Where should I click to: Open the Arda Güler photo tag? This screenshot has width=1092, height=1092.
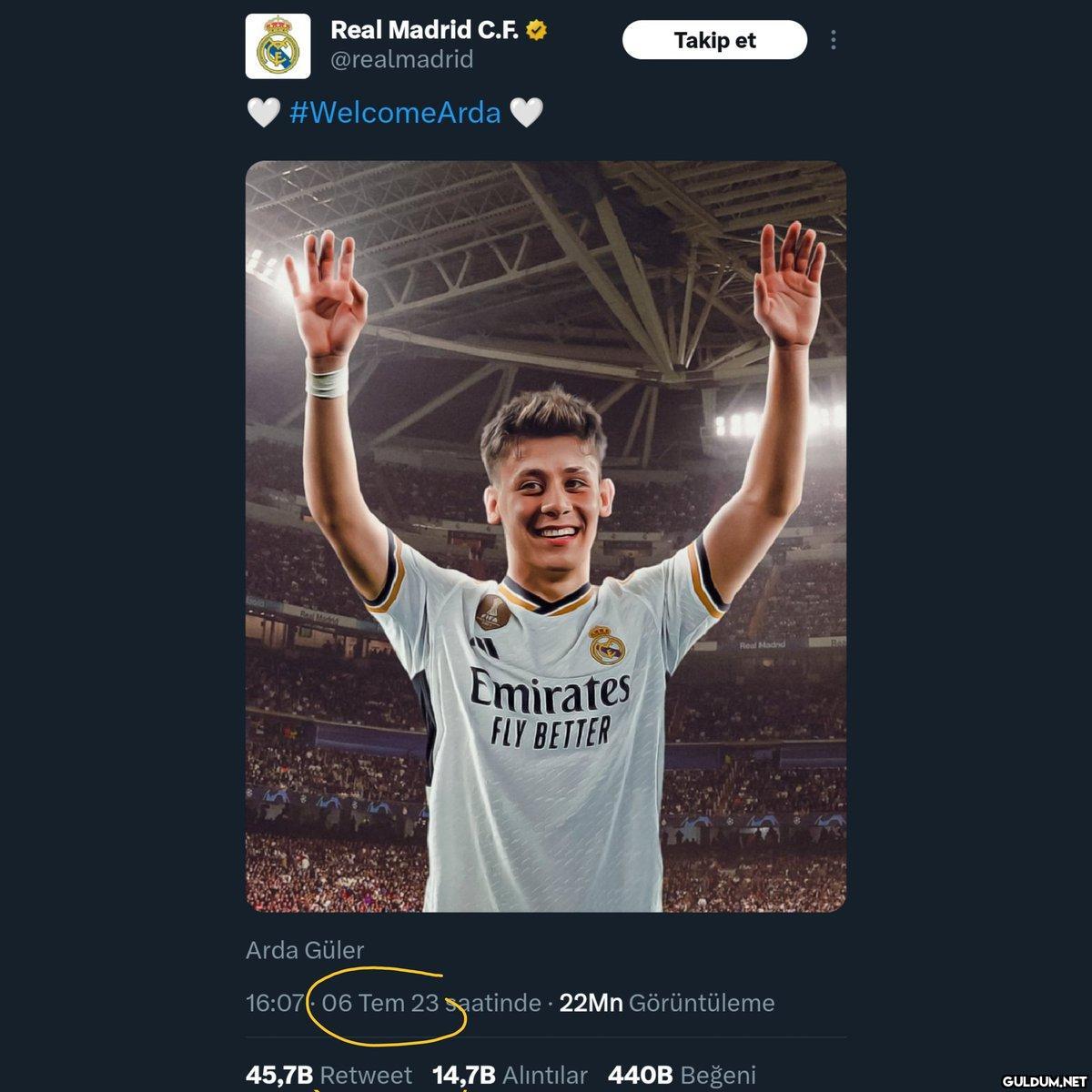(305, 950)
